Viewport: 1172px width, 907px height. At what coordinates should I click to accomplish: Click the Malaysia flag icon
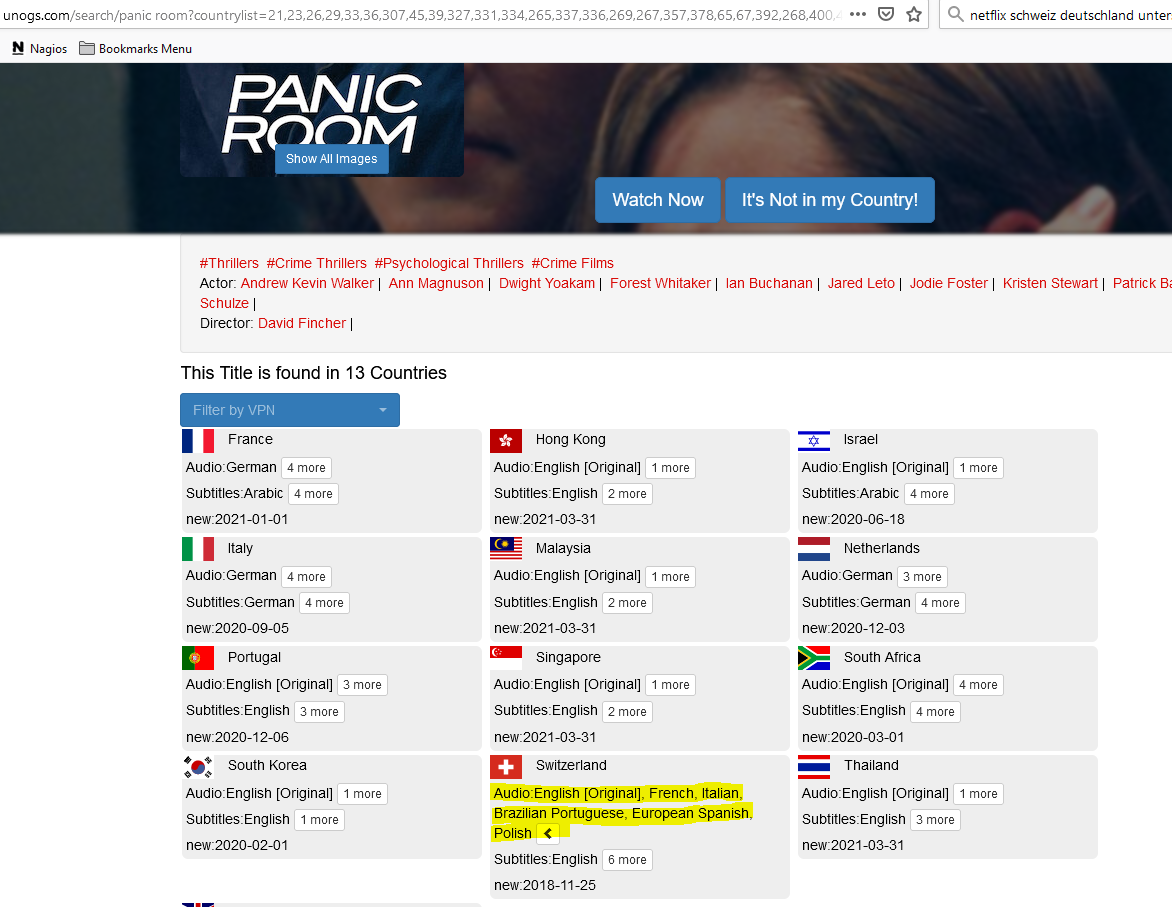click(506, 549)
